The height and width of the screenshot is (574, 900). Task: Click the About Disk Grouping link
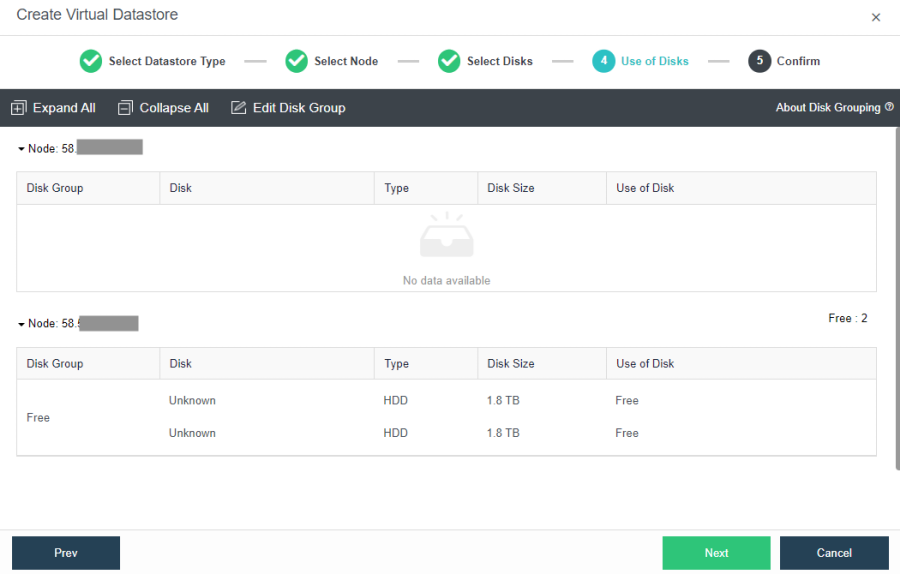click(828, 107)
